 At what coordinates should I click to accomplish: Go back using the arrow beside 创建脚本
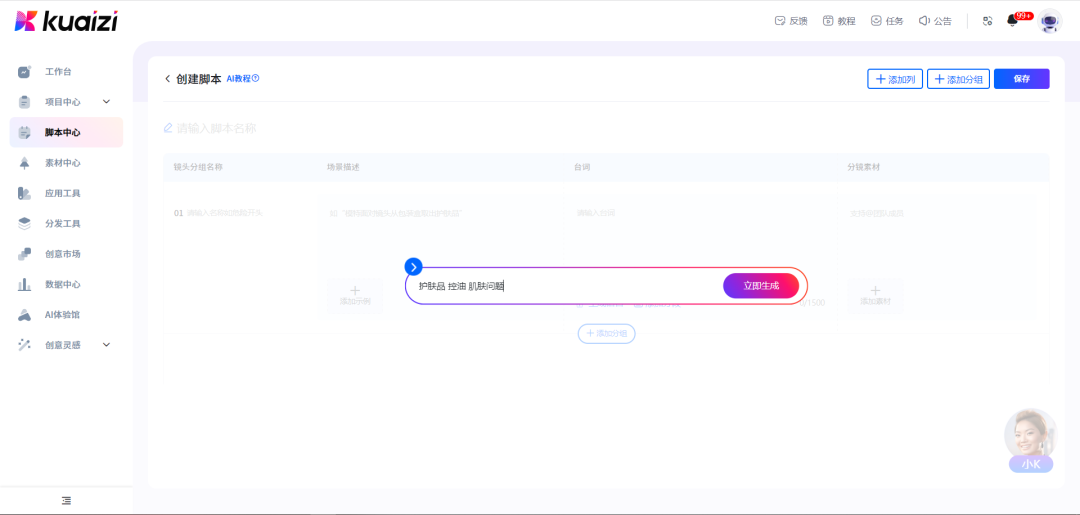[x=167, y=78]
